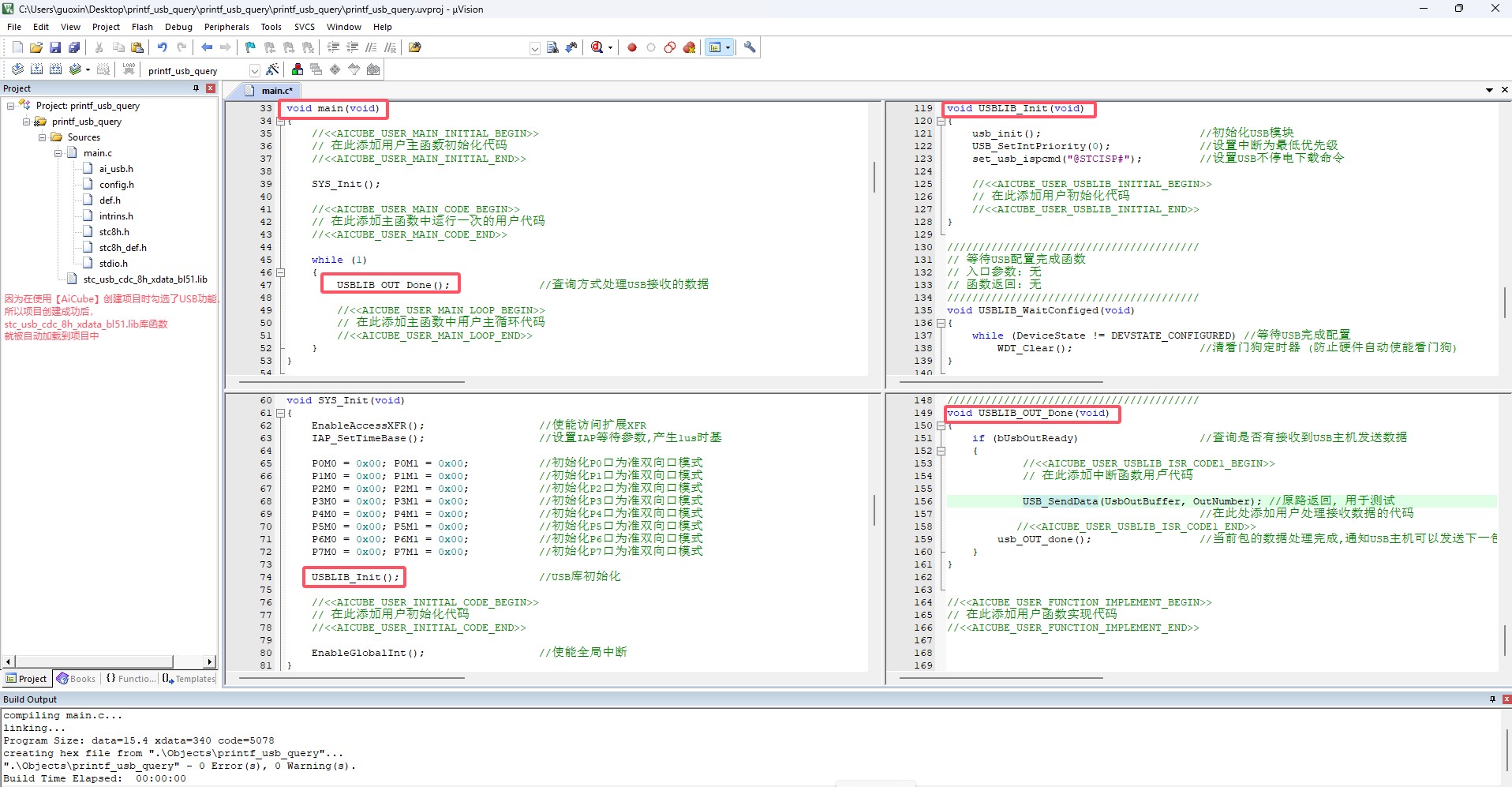The width and height of the screenshot is (1512, 787).
Task: Open the Flash menu
Action: coord(142,27)
